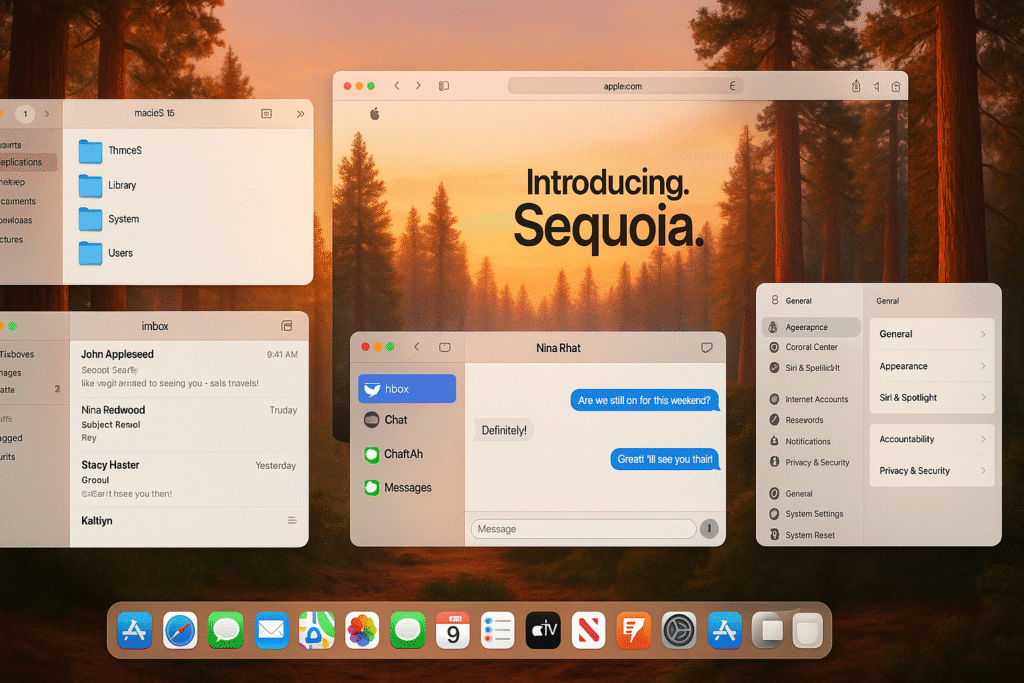Open the Safari share icon

[x=856, y=86]
